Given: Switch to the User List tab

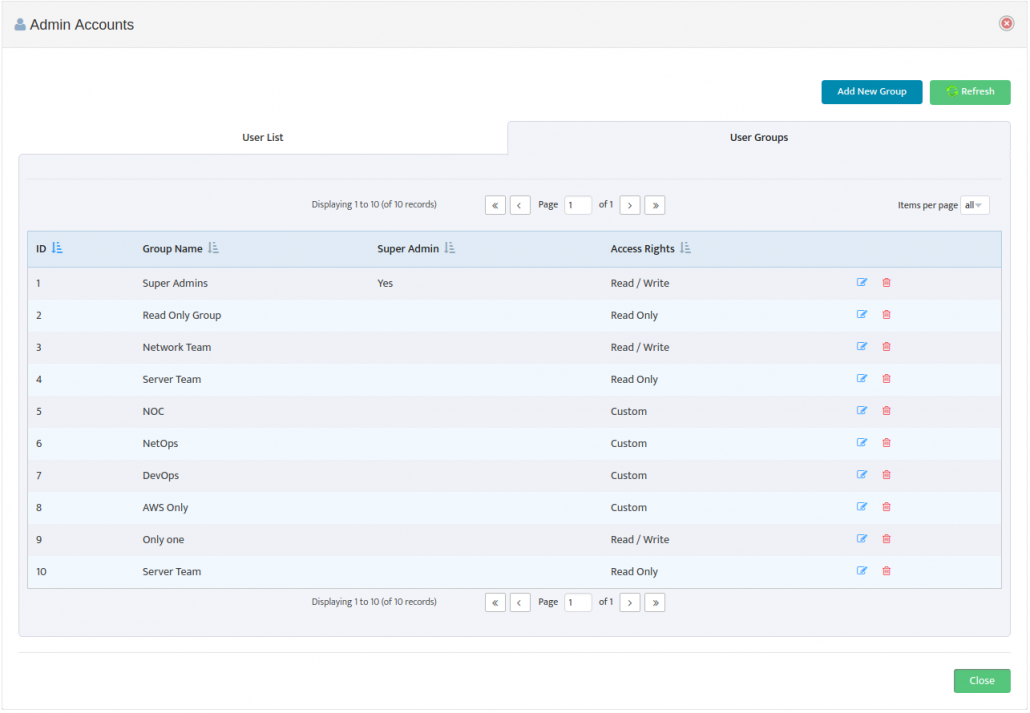Looking at the screenshot, I should point(262,137).
